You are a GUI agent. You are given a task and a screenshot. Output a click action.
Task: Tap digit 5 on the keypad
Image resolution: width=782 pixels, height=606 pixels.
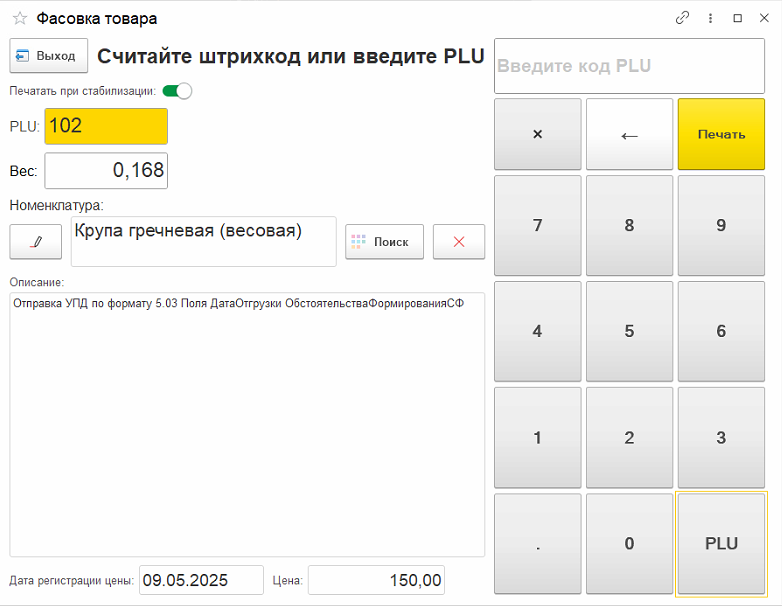pos(629,331)
